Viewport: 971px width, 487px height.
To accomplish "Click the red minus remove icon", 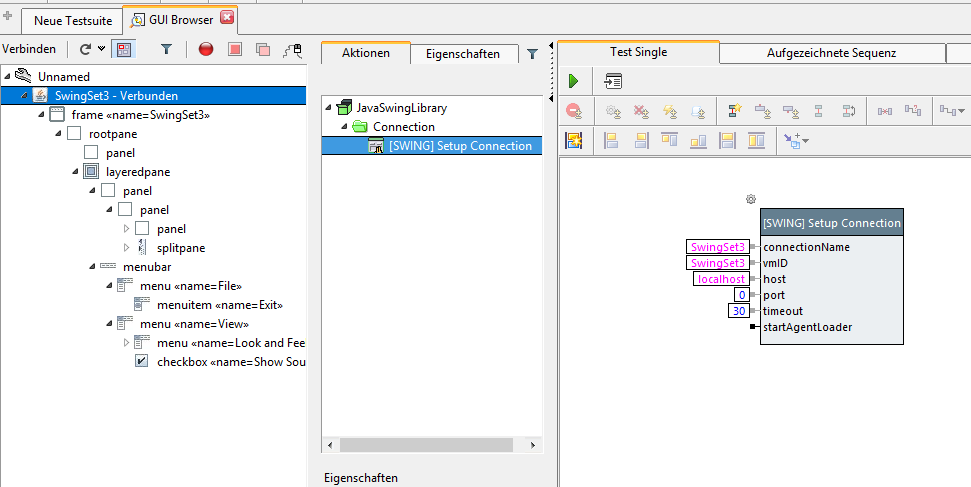I will click(x=573, y=111).
